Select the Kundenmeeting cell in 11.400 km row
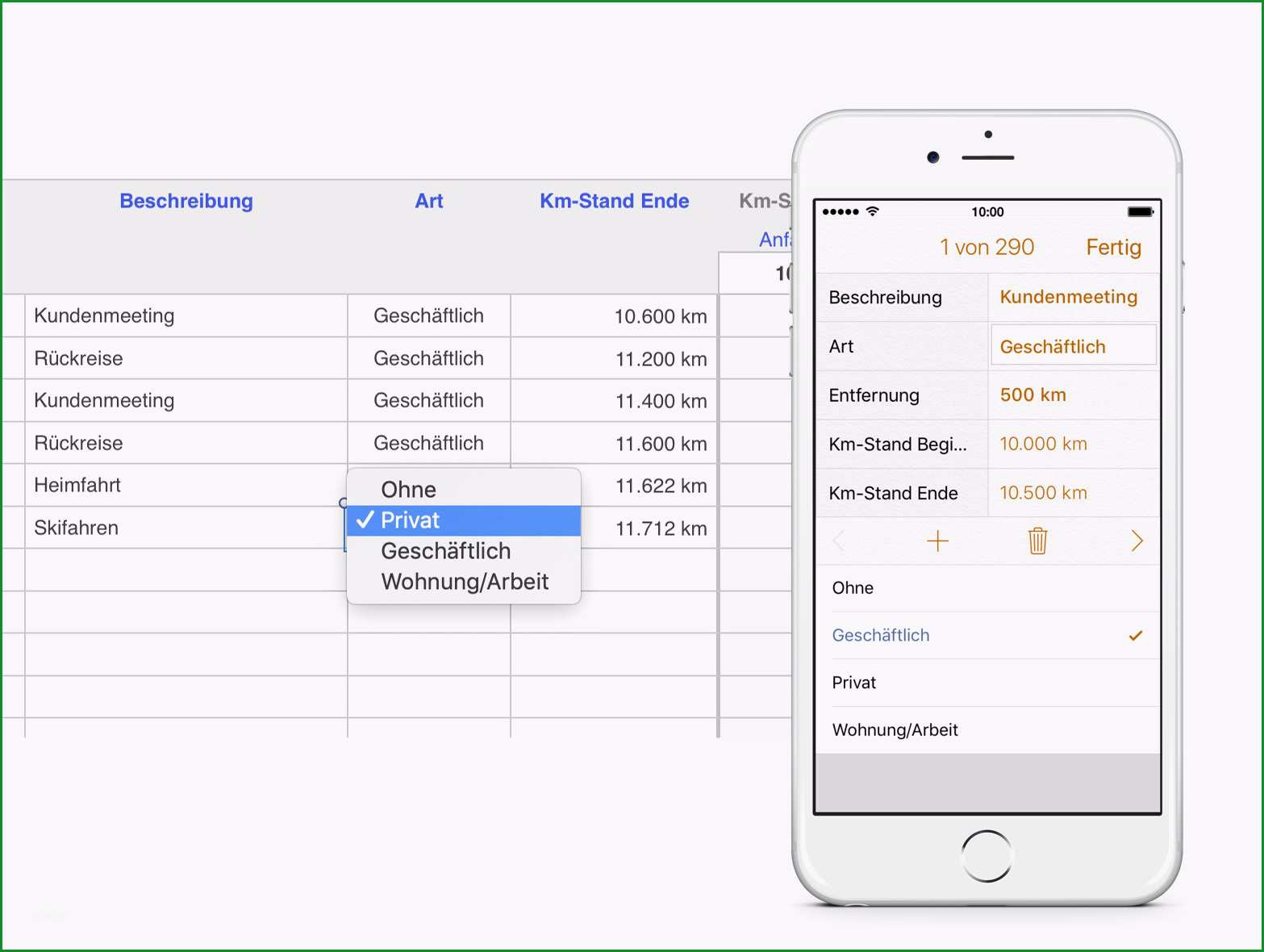This screenshot has width=1264, height=952. pyautogui.click(x=186, y=400)
